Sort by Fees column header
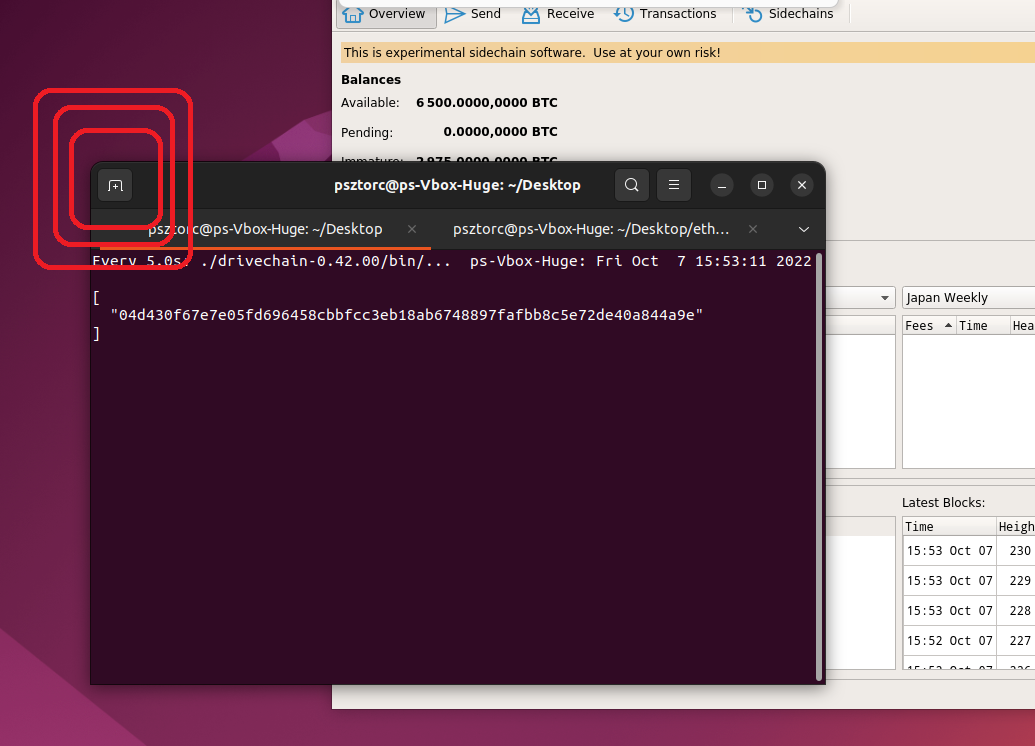Screen dimensions: 1035x746 point(929,325)
